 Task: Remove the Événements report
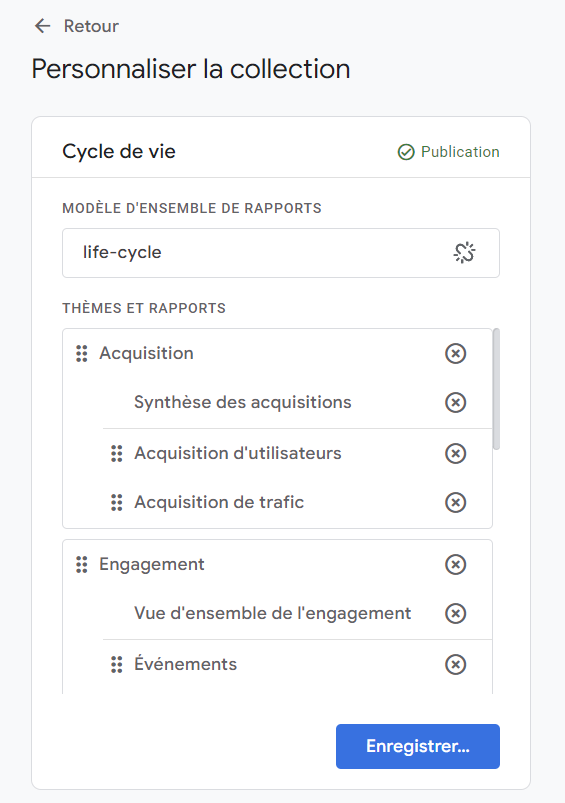coord(455,664)
